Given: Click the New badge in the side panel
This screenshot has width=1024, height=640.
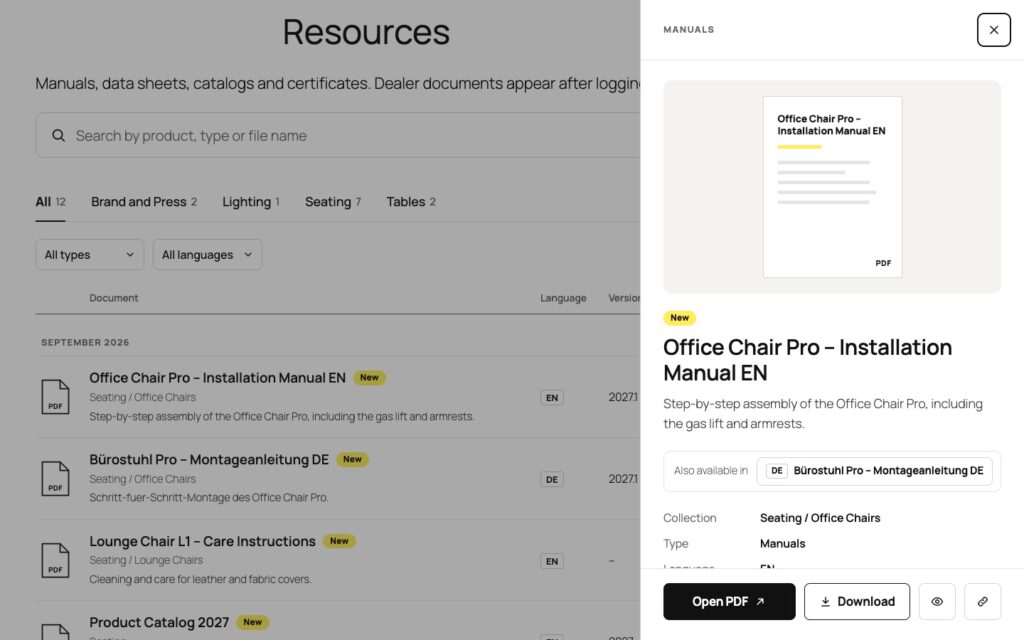Looking at the screenshot, I should 679,317.
